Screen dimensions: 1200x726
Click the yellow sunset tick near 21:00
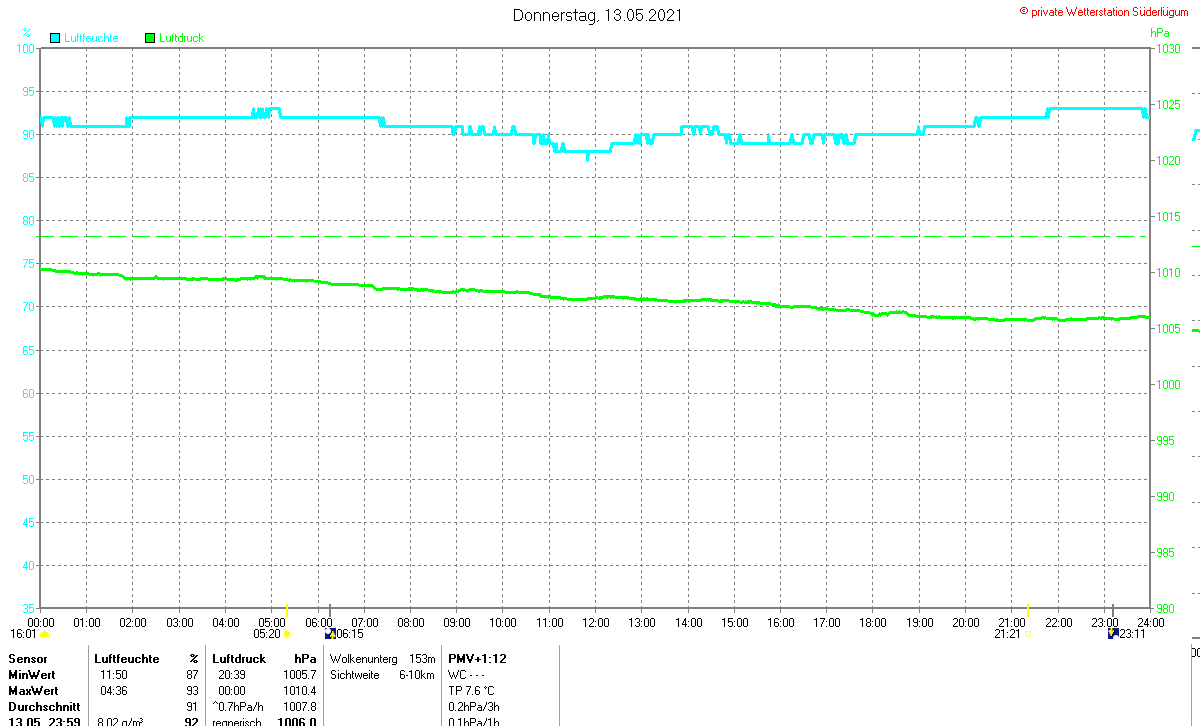pyautogui.click(x=1028, y=610)
